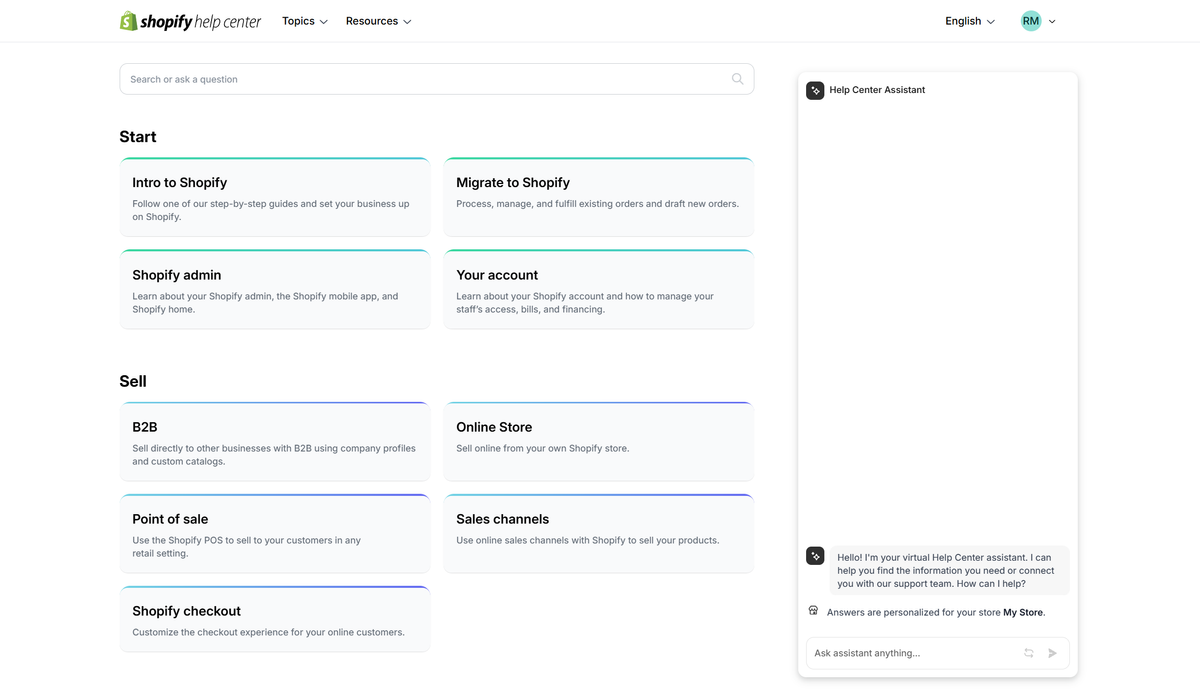Click the Shopify help center logo
Viewport: 1200px width, 695px height.
pos(190,21)
